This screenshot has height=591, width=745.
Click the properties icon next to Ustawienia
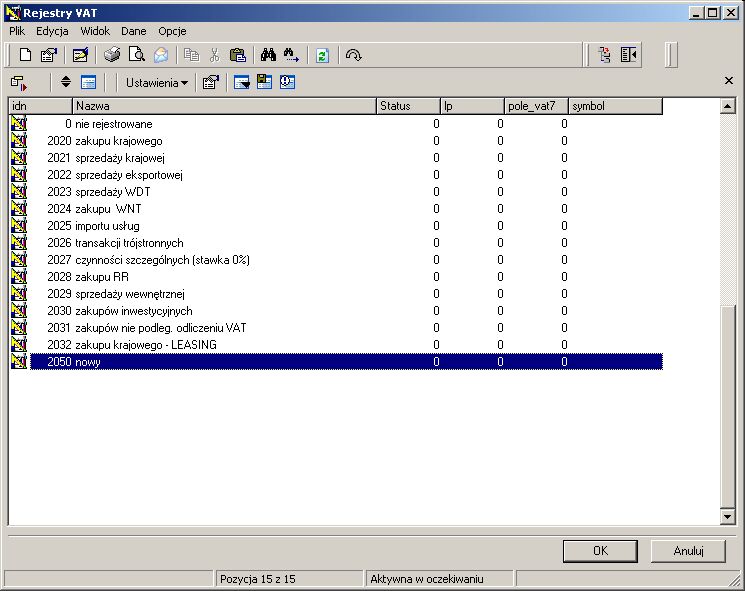pyautogui.click(x=210, y=82)
